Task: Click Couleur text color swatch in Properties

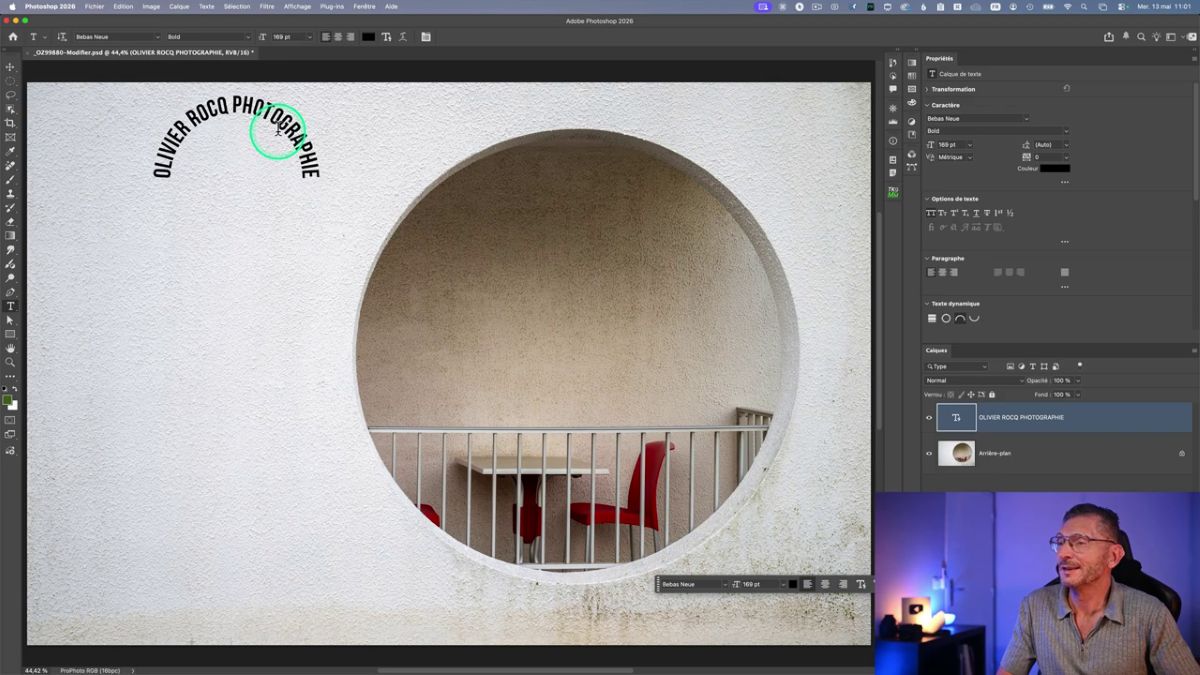Action: pyautogui.click(x=1055, y=168)
